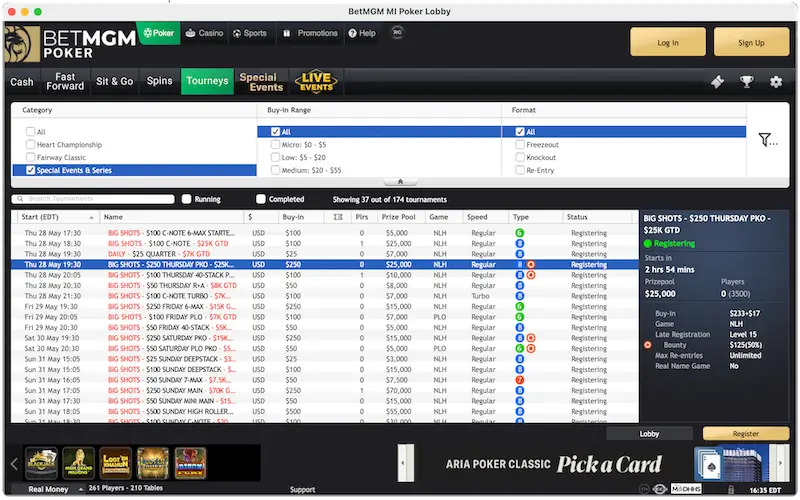Click bounty icon in selected Thursday PKO row

(531, 264)
